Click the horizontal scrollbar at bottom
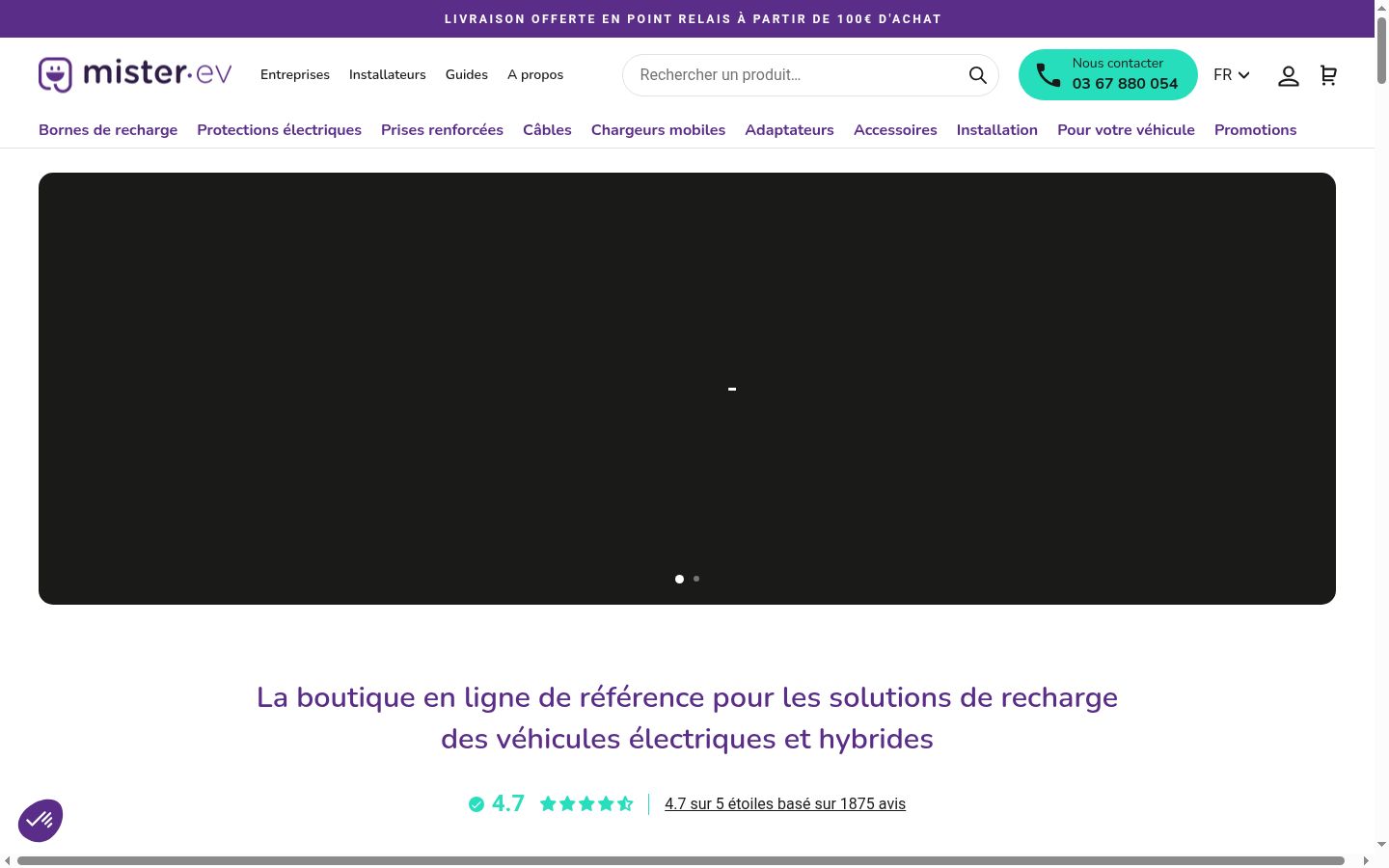Image resolution: width=1389 pixels, height=868 pixels. [x=681, y=860]
